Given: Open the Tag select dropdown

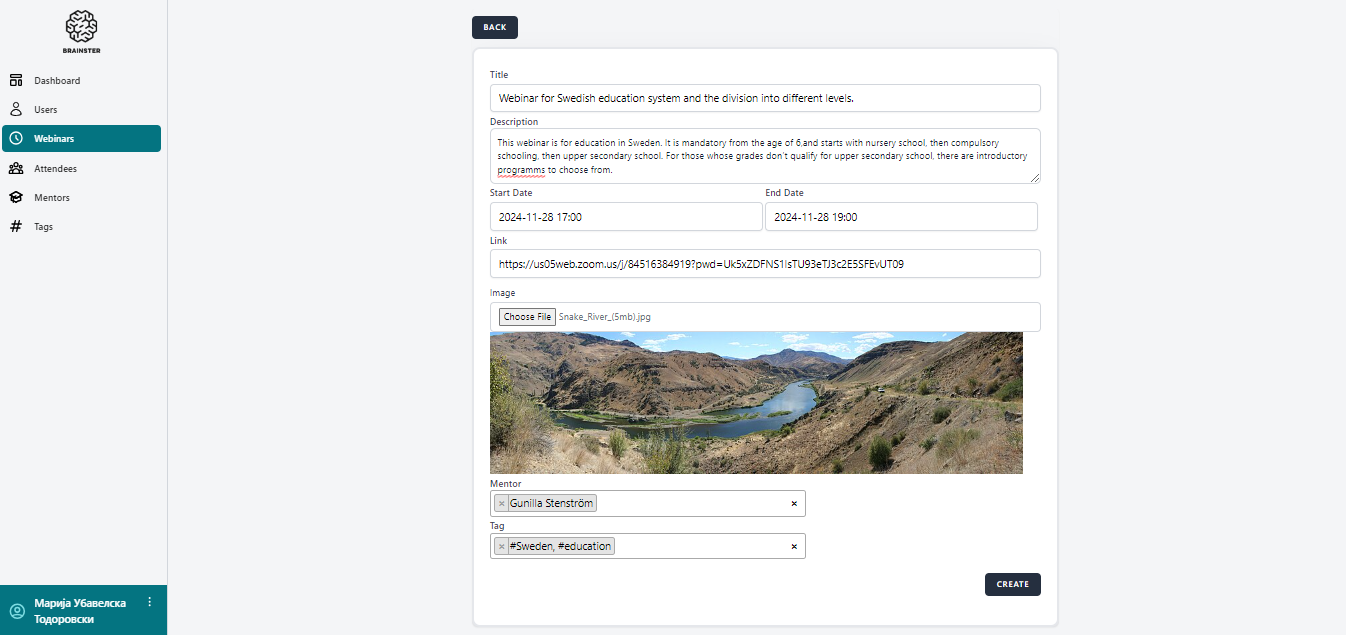Looking at the screenshot, I should tap(700, 546).
